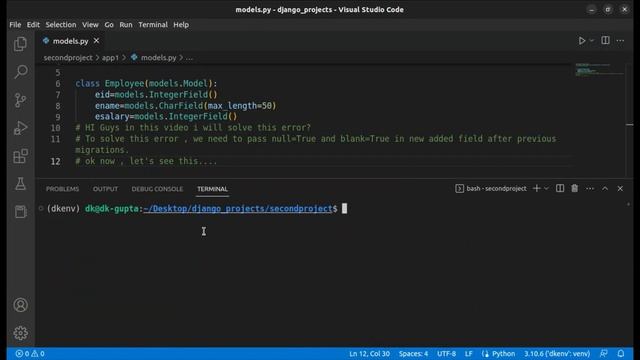Viewport: 640px width, 360px height.
Task: Open the View menu
Action: [90, 24]
